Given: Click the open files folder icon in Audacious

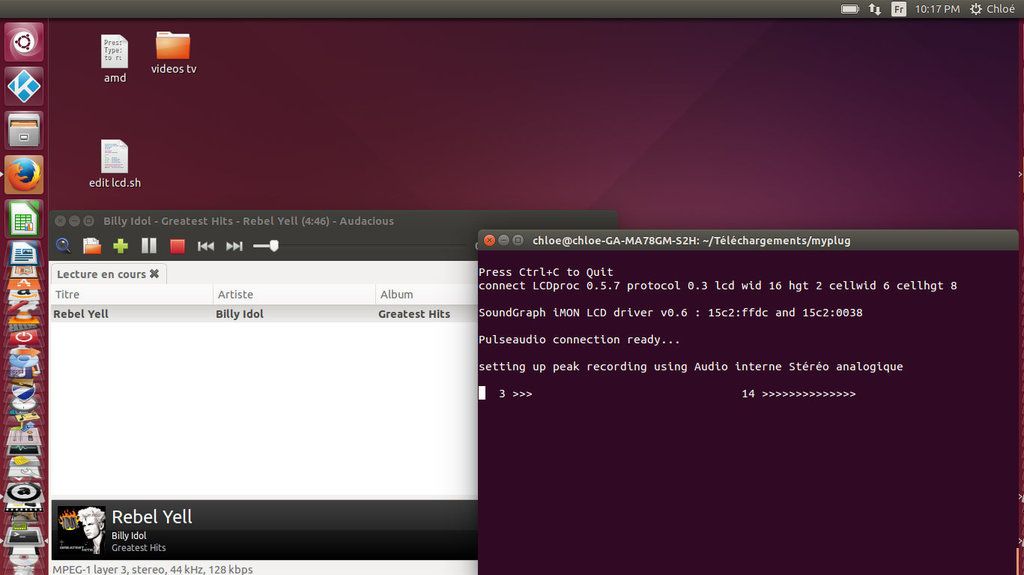Looking at the screenshot, I should [92, 246].
